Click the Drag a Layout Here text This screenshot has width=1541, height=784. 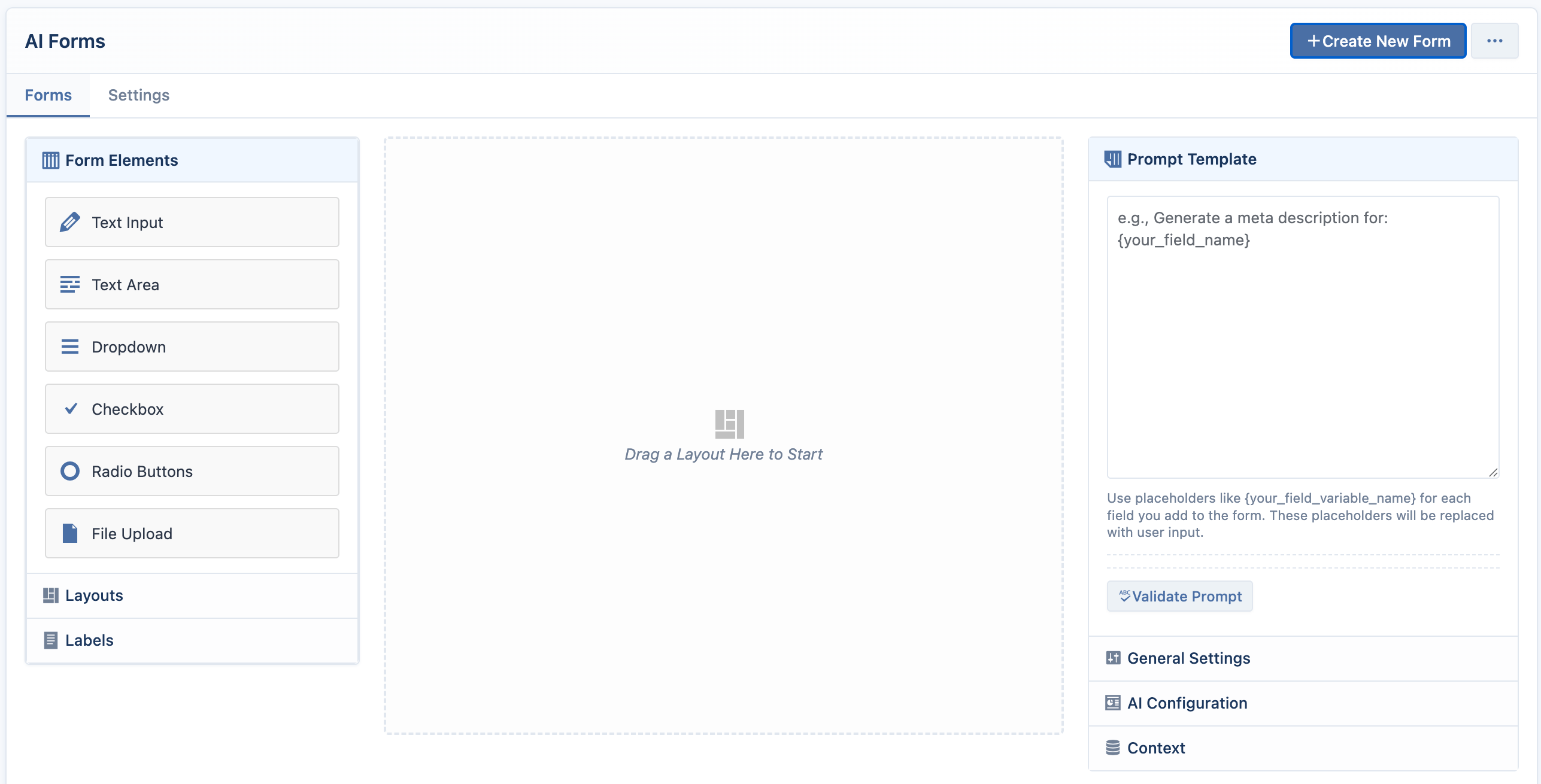pyautogui.click(x=723, y=454)
